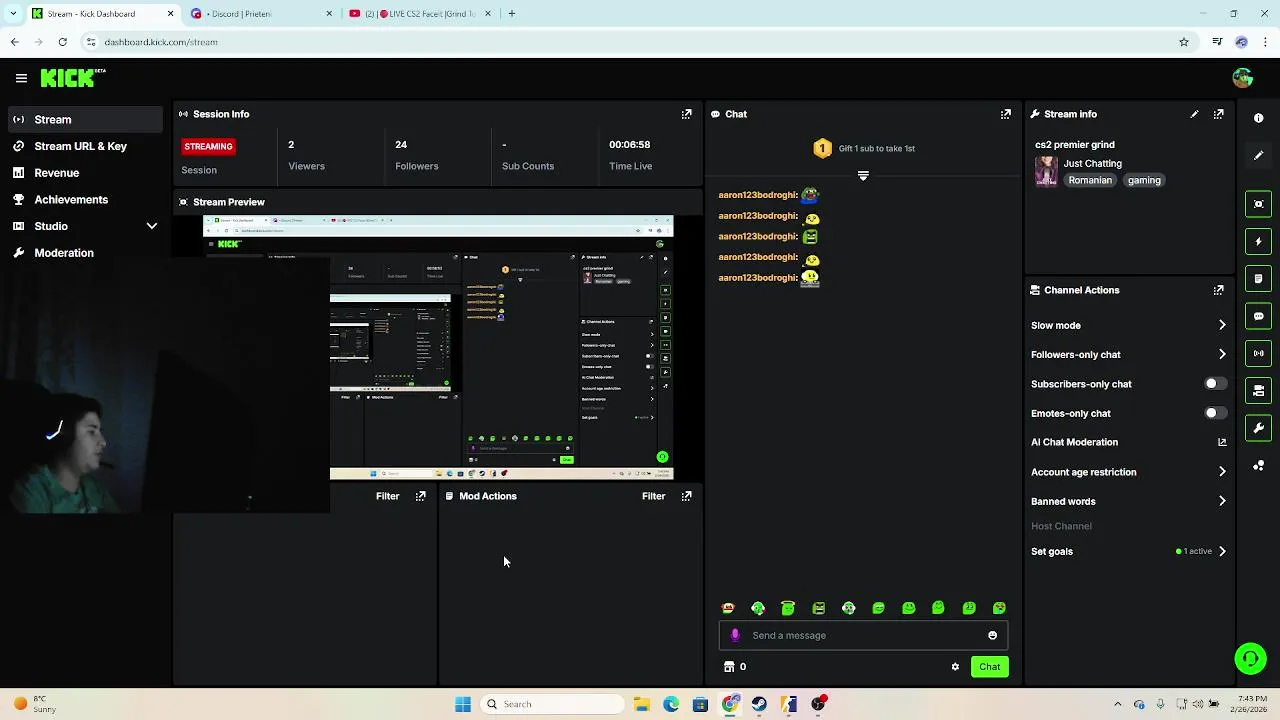The height and width of the screenshot is (720, 1280).
Task: Open the chat shop icon with count 0
Action: [735, 667]
